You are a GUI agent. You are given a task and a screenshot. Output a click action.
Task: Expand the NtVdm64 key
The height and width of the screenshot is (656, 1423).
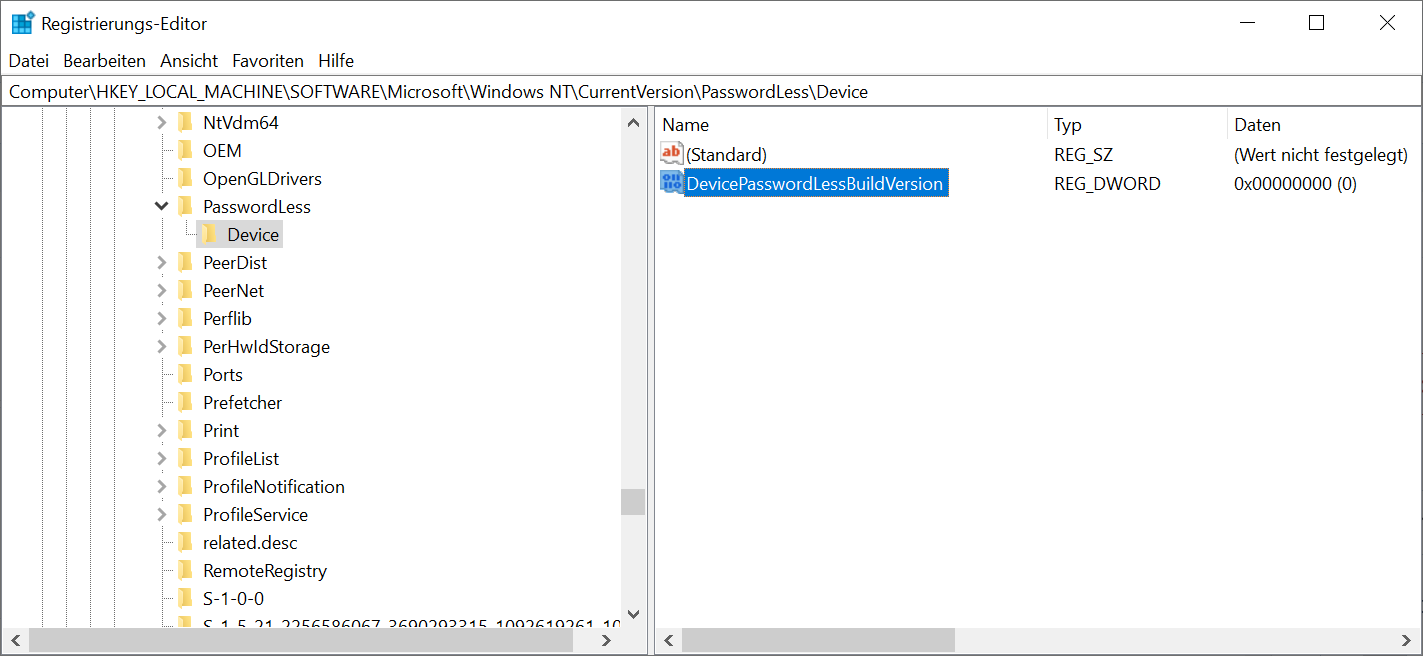(161, 123)
